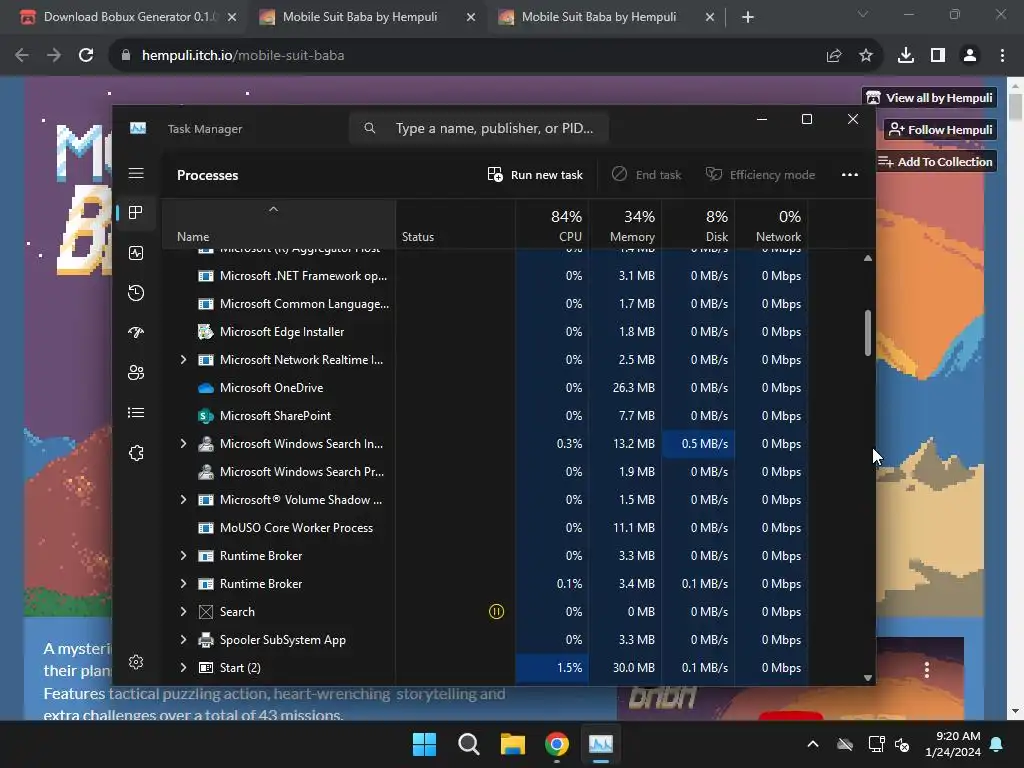Open a new Chrome tab

(x=748, y=18)
